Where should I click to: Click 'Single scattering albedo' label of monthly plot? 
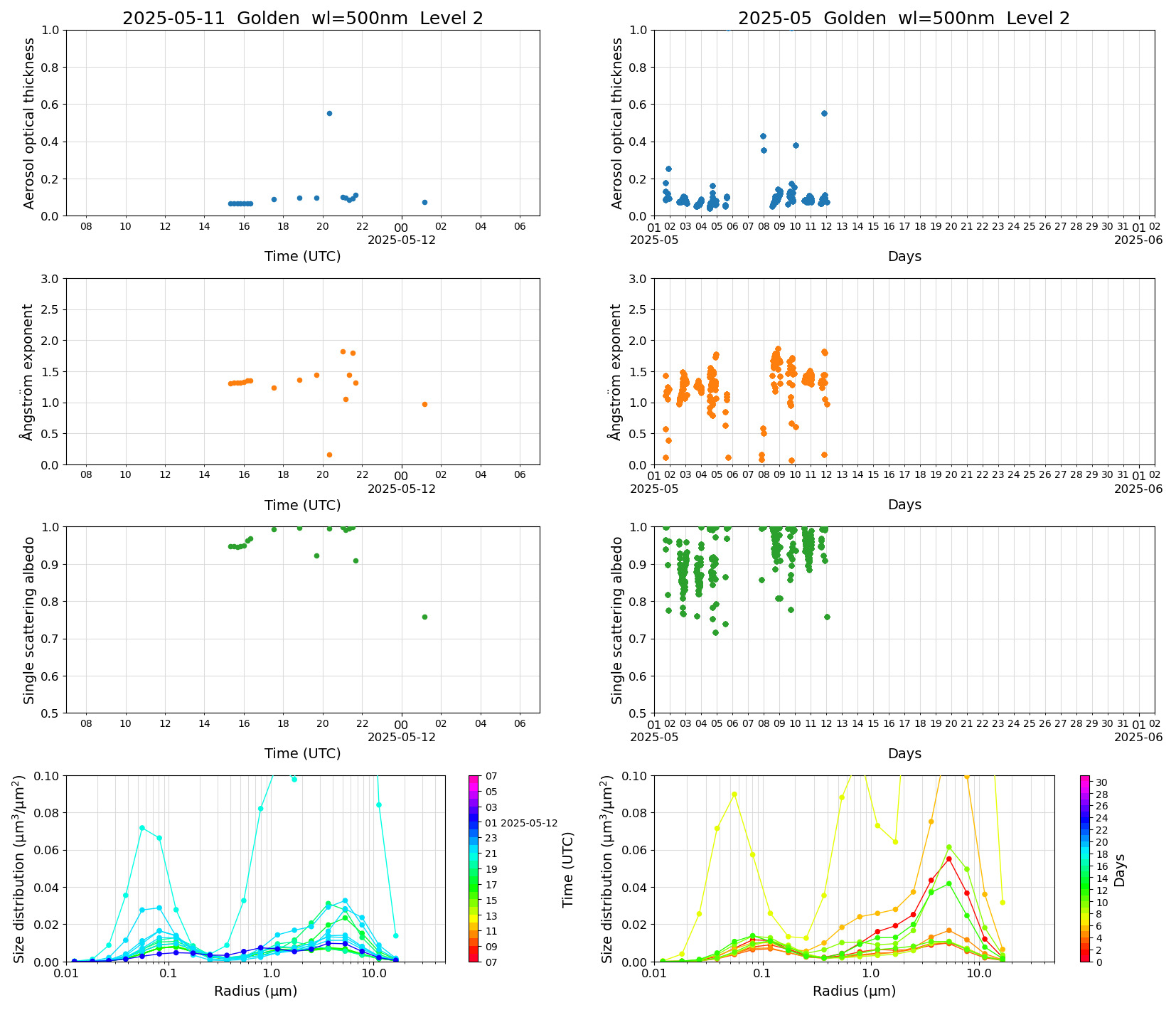617,620
